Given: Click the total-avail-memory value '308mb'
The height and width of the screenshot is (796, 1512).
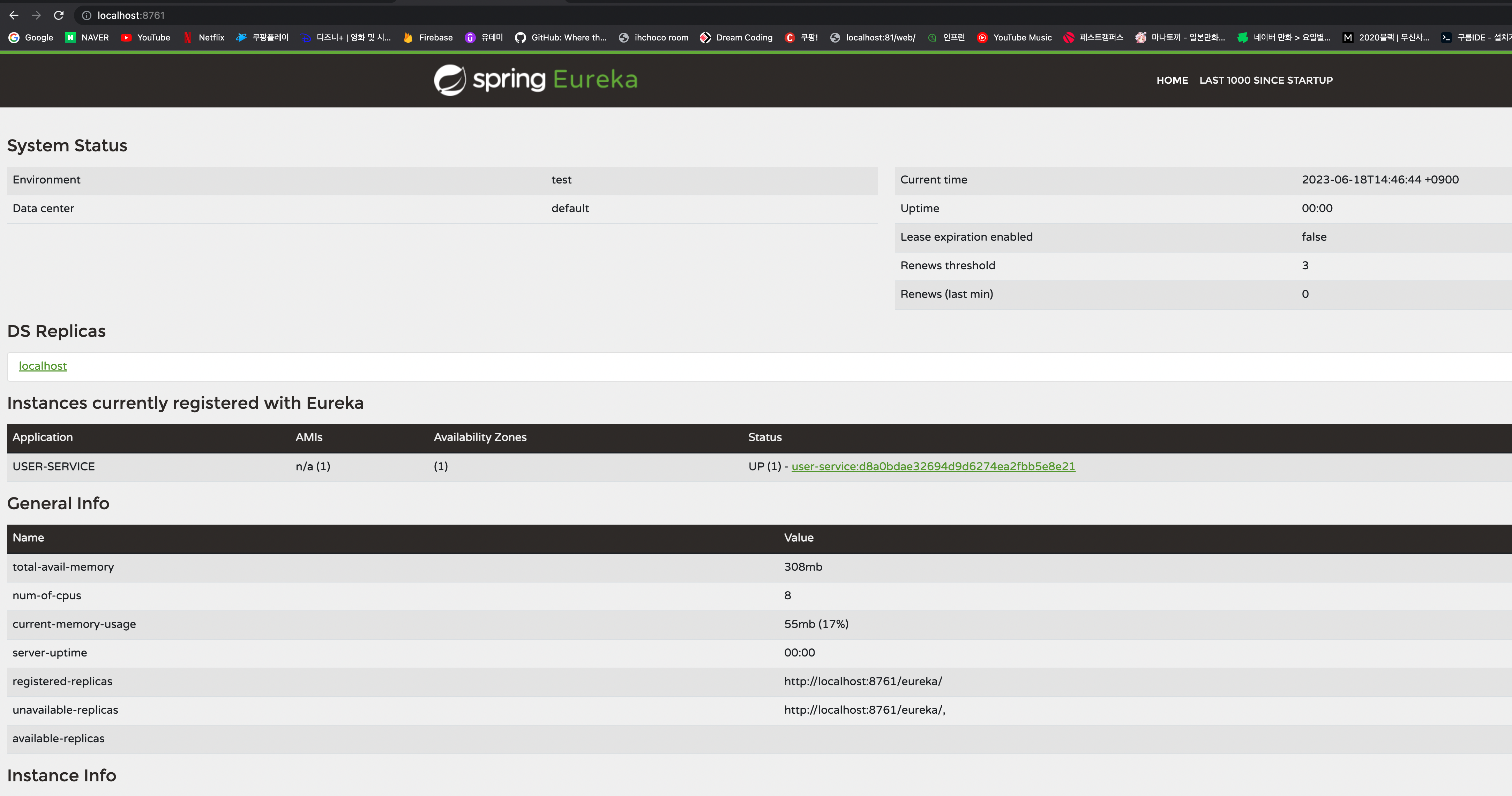Looking at the screenshot, I should pyautogui.click(x=803, y=567).
